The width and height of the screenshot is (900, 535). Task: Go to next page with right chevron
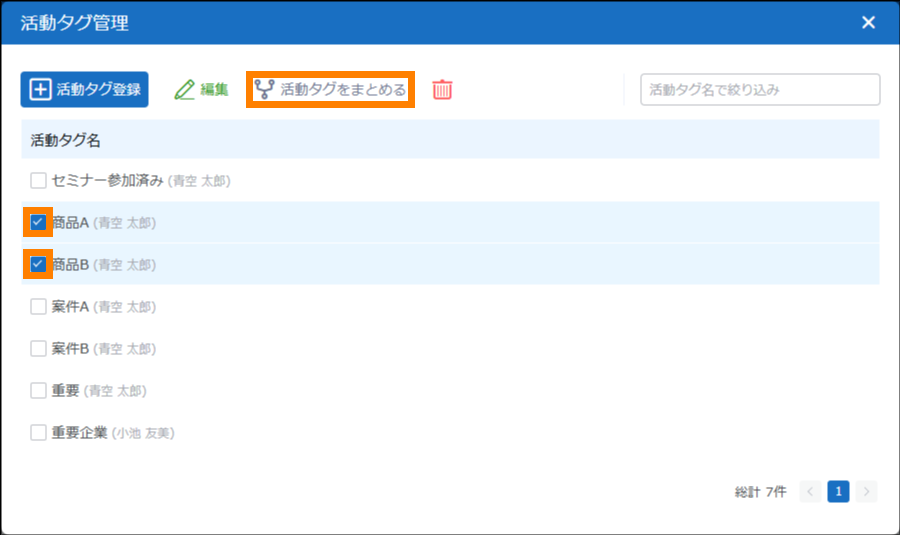click(867, 491)
